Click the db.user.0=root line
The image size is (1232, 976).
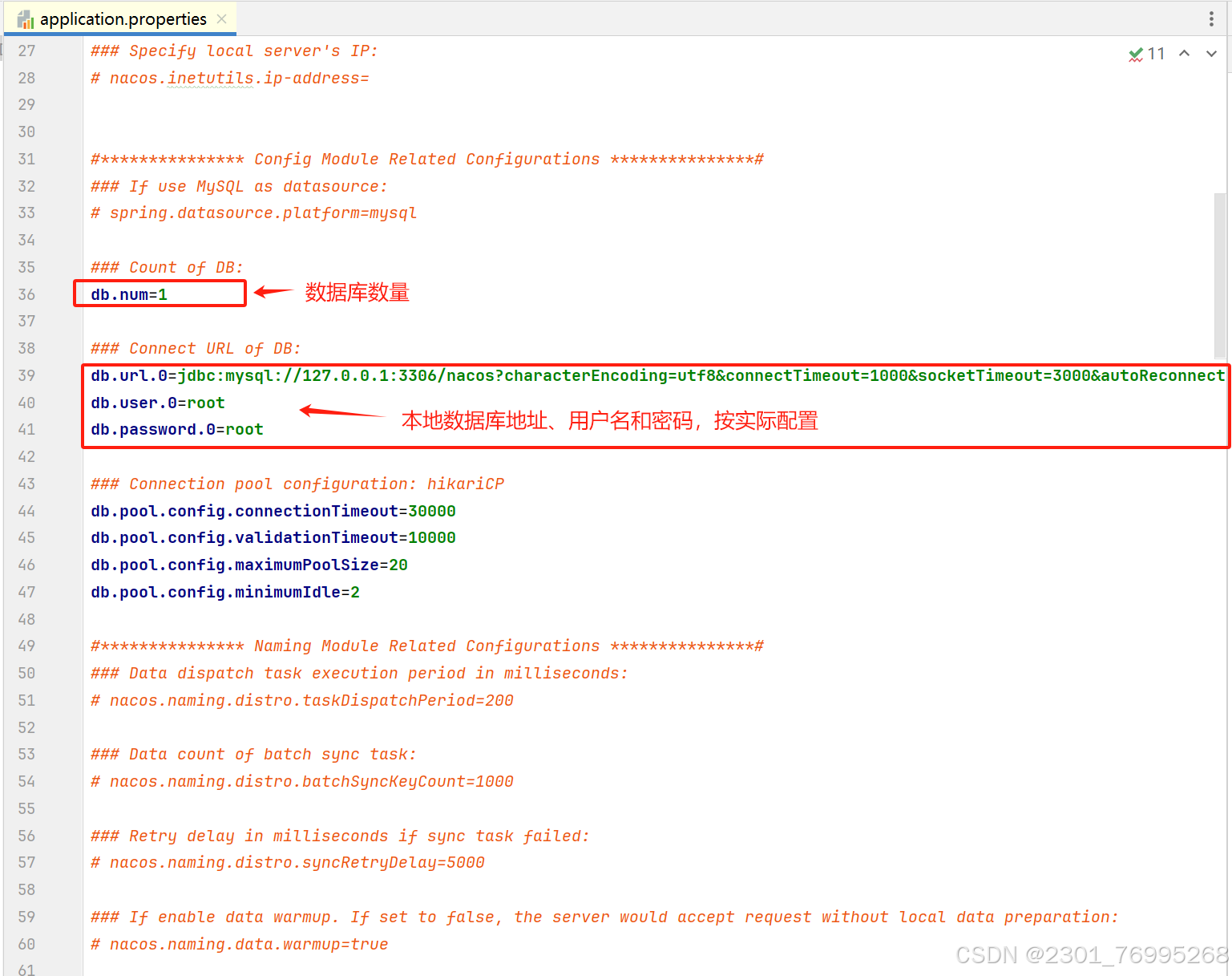click(x=158, y=403)
